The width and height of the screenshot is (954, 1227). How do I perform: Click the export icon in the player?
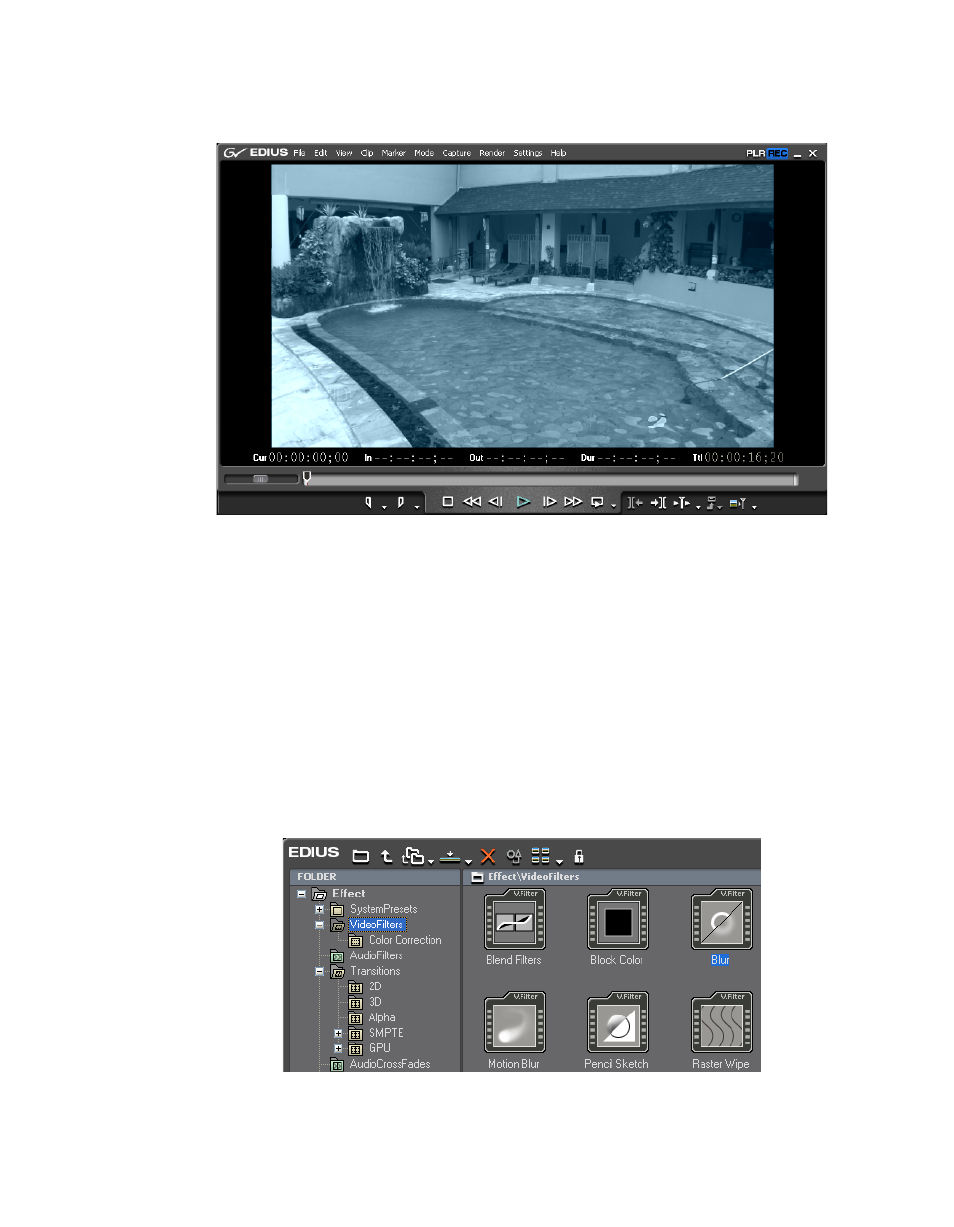tap(738, 503)
